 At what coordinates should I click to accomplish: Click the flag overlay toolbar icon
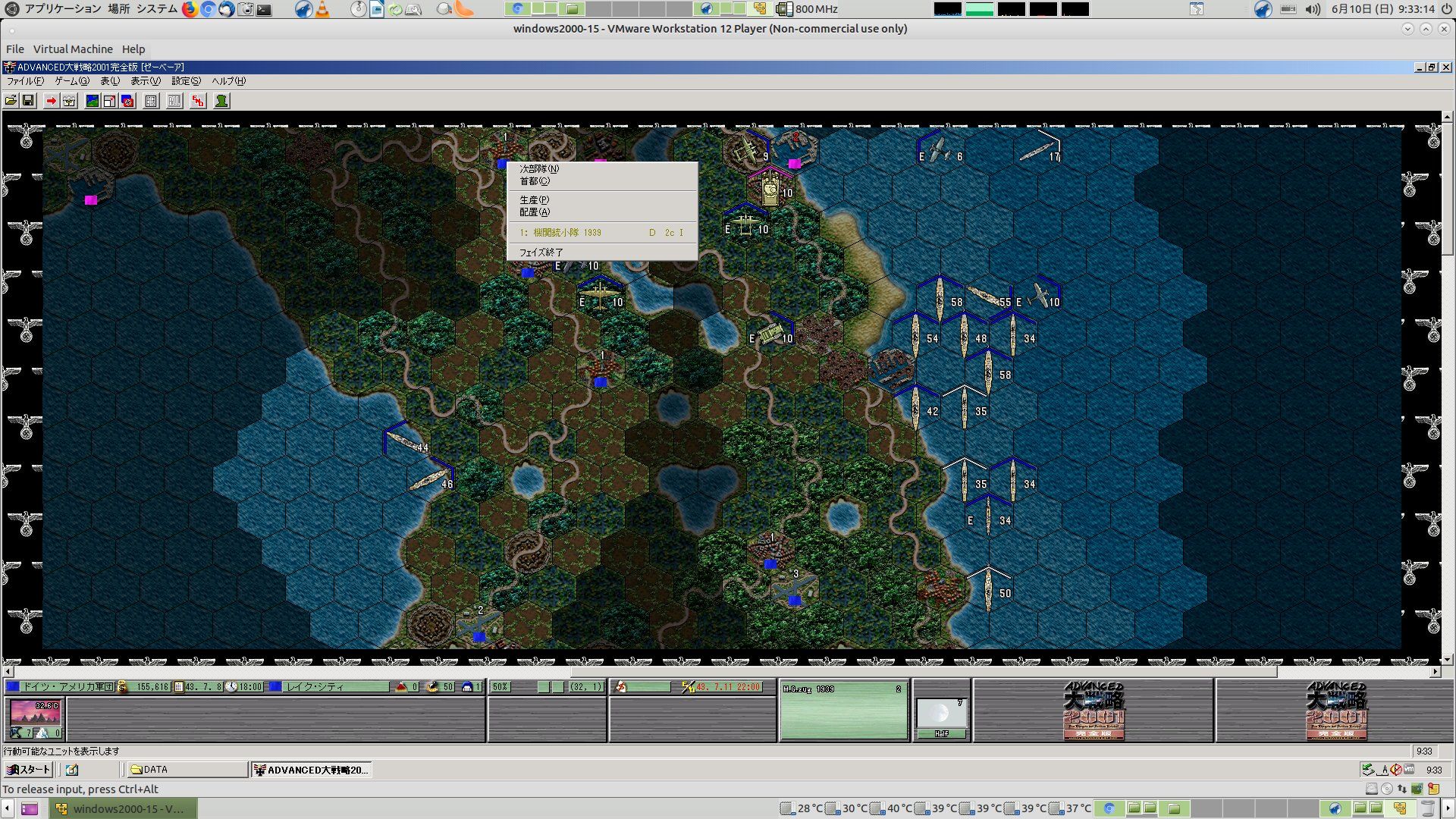click(x=127, y=101)
